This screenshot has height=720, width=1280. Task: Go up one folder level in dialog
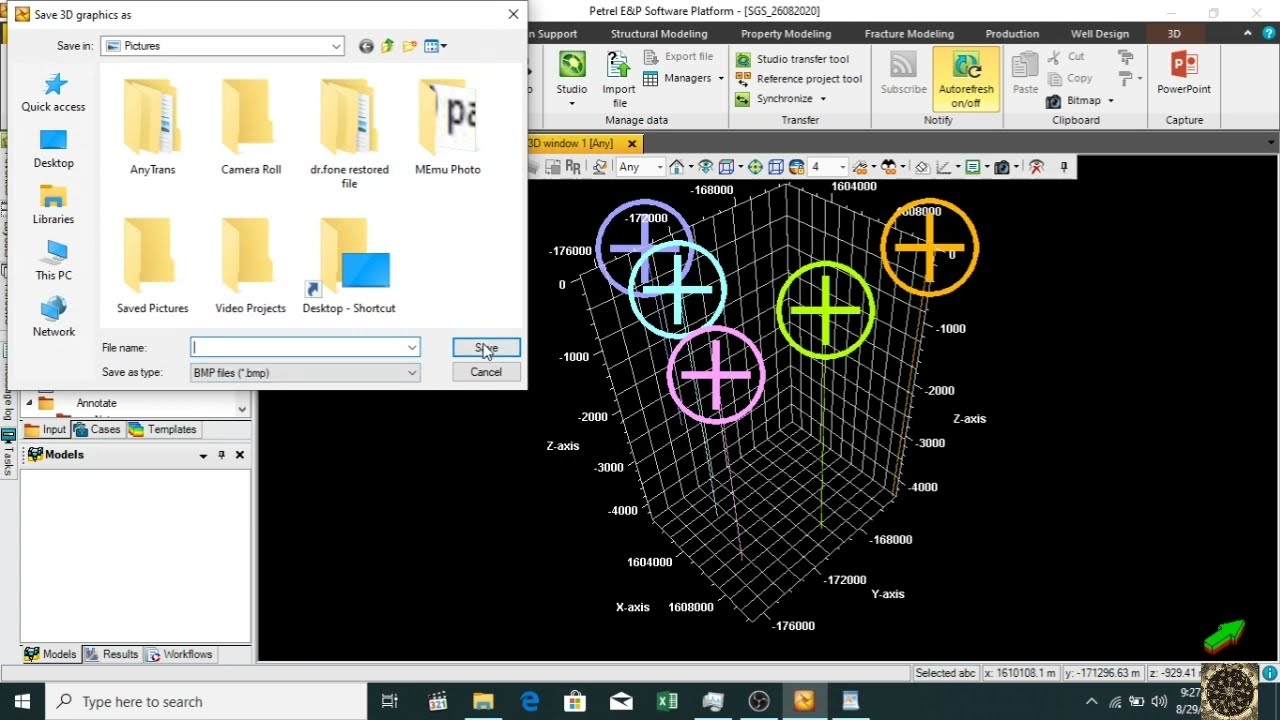point(388,46)
